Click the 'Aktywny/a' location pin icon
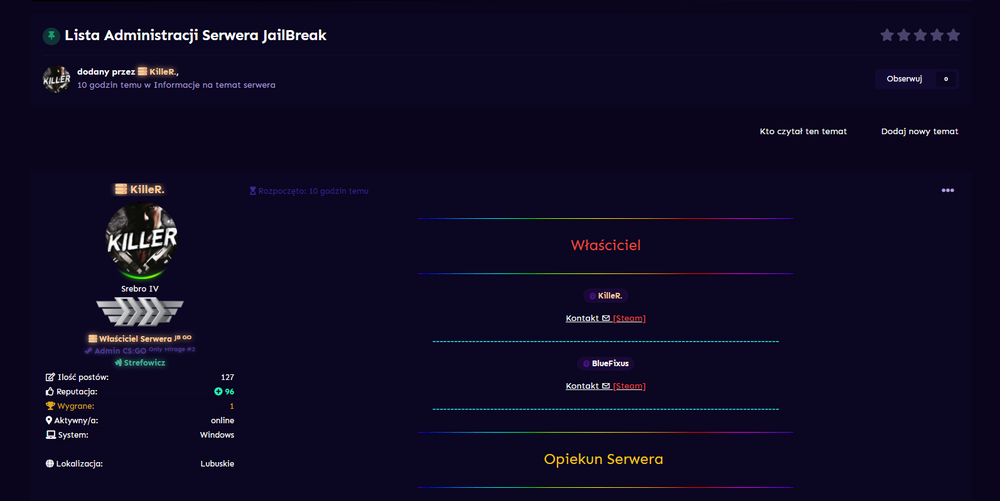Image resolution: width=1000 pixels, height=501 pixels. [48, 421]
